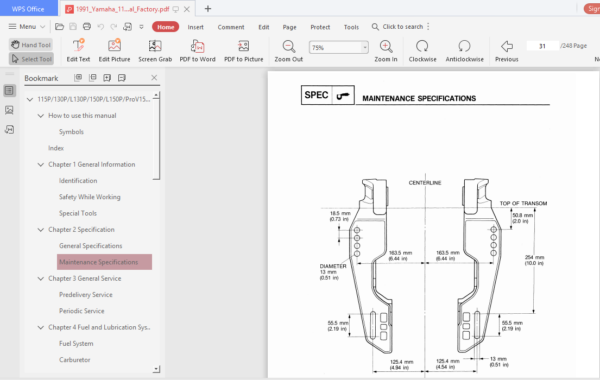Click the expand all bookmarks icon
Image resolution: width=600 pixels, height=380 pixels.
pos(78,78)
